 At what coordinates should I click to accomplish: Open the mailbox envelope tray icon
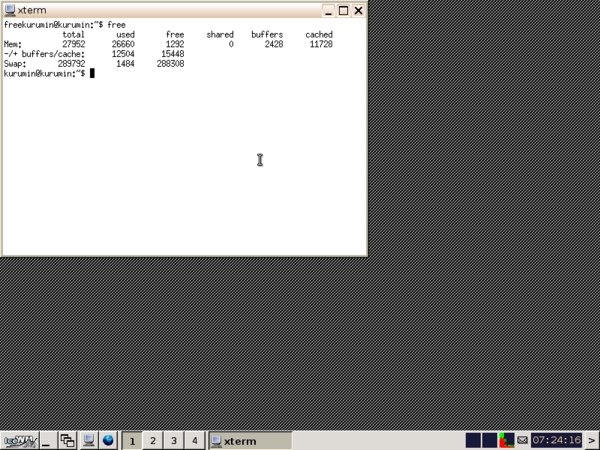[x=522, y=440]
